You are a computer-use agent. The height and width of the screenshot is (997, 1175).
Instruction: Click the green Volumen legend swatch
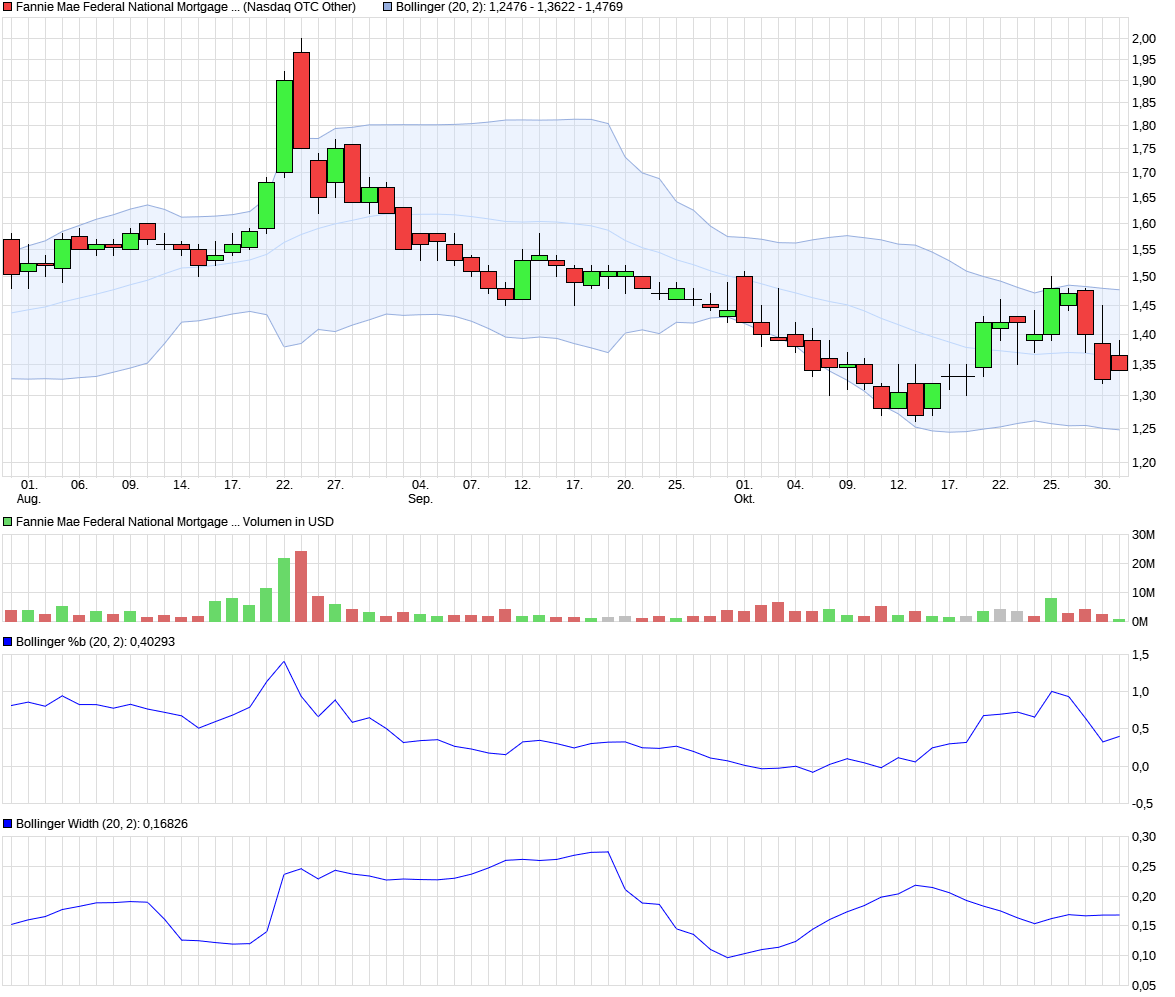pyautogui.click(x=8, y=522)
